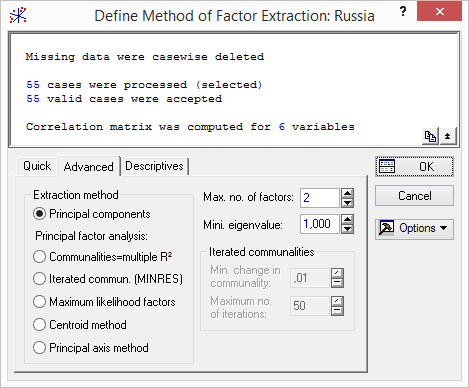Increase Max. no. of factors value

coord(347,193)
